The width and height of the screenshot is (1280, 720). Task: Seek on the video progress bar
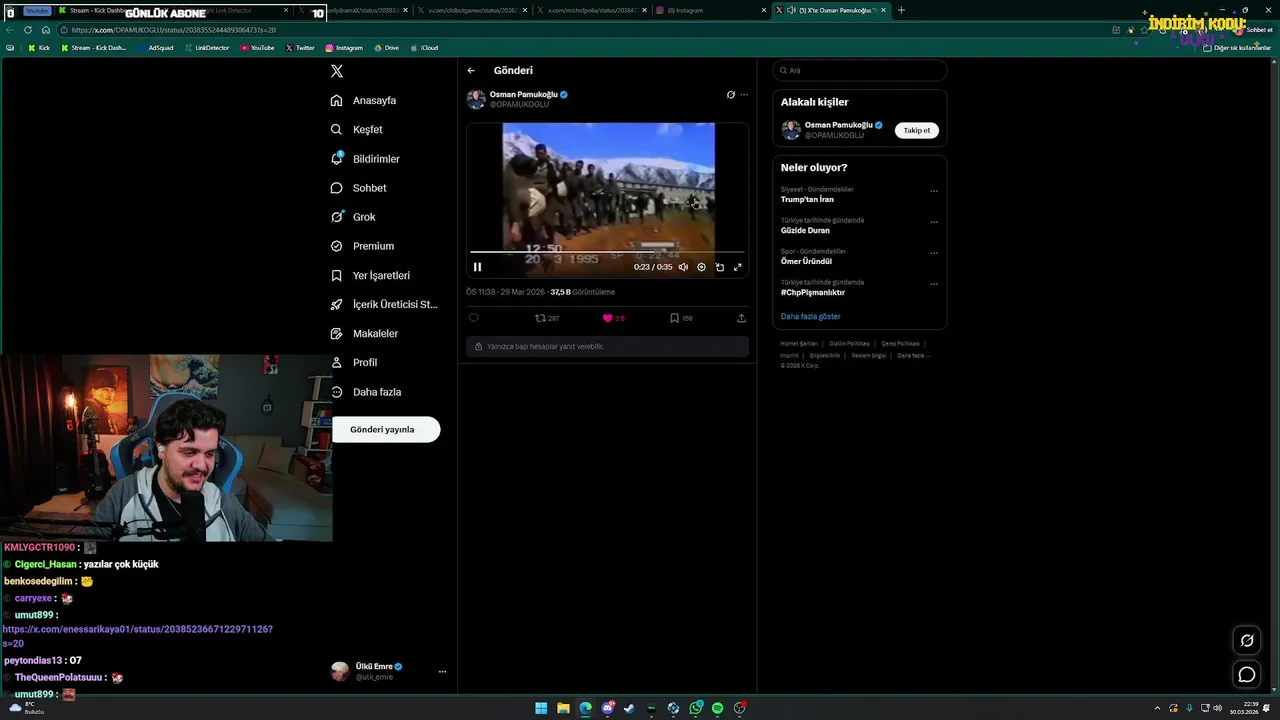[607, 252]
